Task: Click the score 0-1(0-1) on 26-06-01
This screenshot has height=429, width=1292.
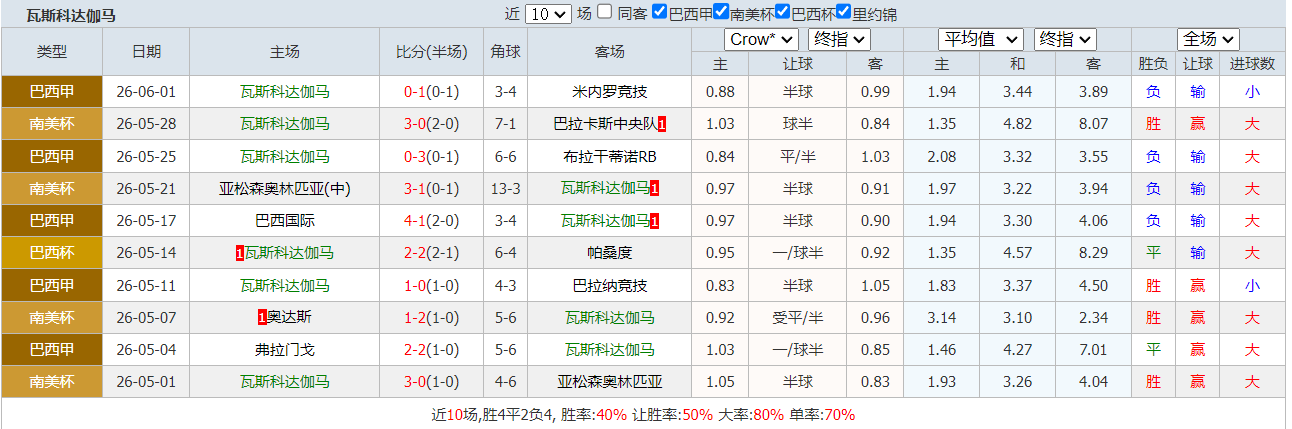Action: tap(432, 92)
